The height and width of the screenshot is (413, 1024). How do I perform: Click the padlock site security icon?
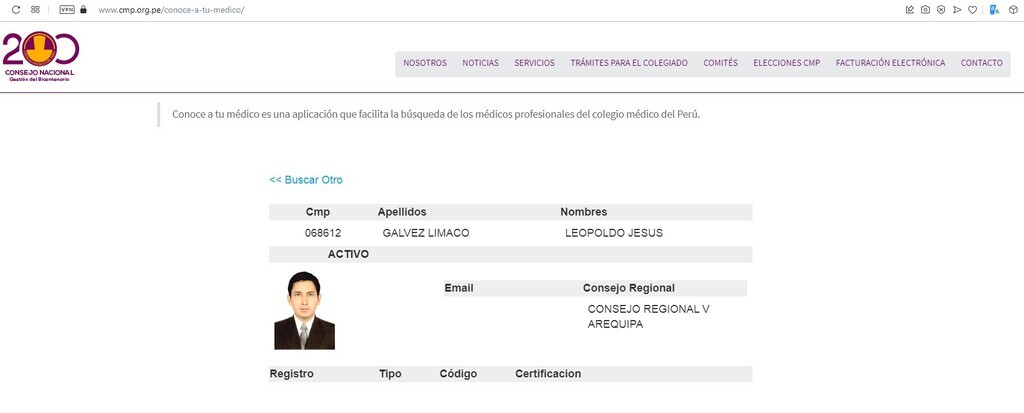coord(83,9)
